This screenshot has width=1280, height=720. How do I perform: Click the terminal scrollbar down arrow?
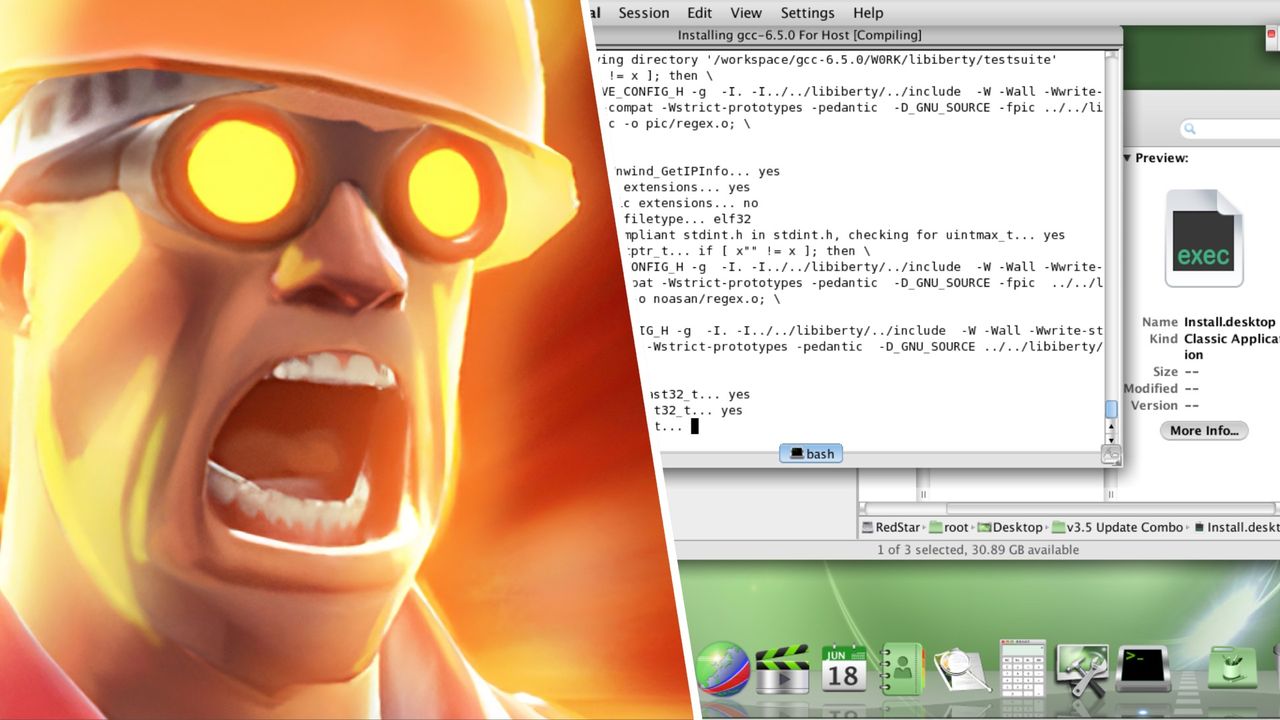tap(1110, 439)
